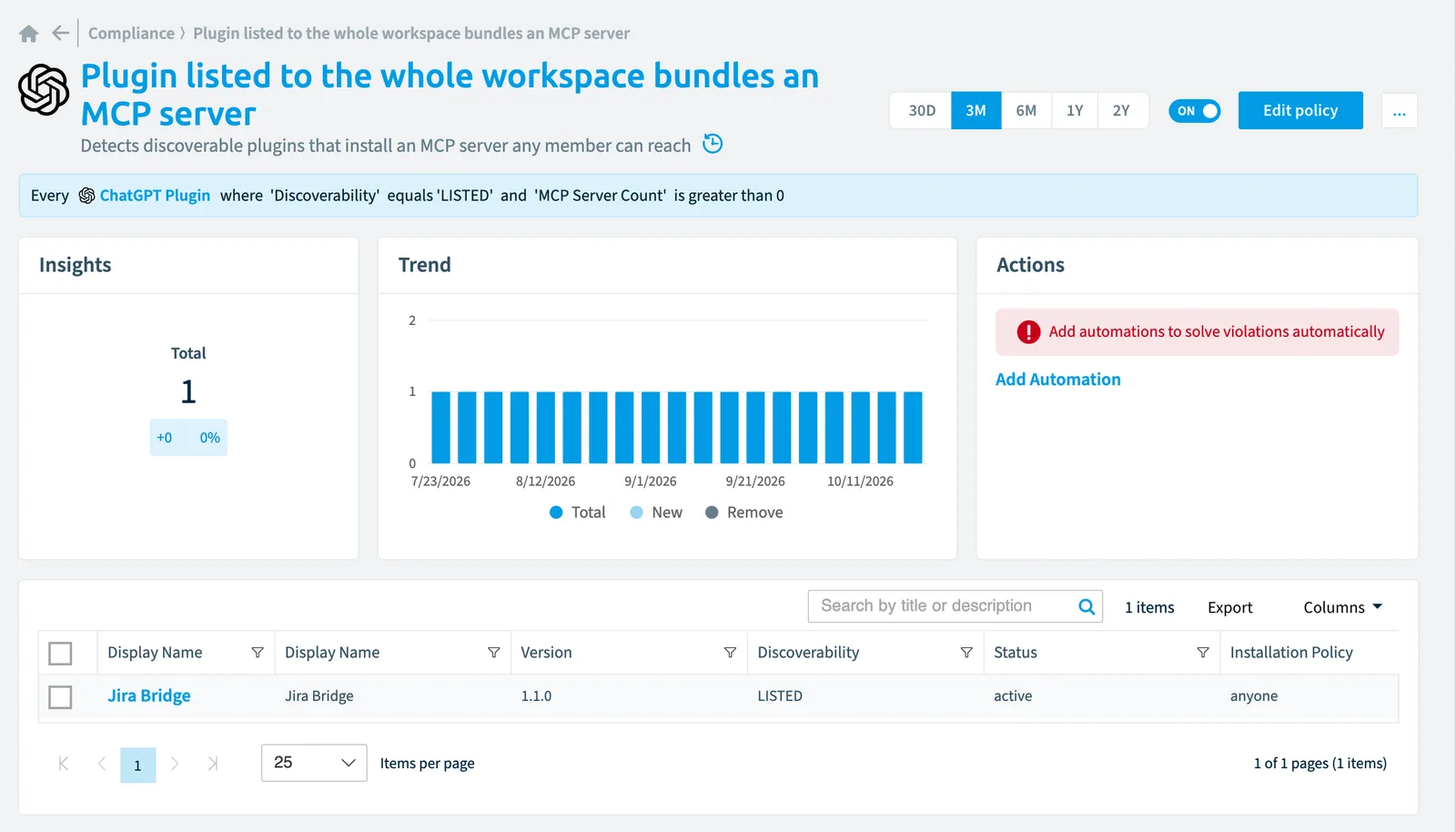Open the policy history clock icon
Image resolution: width=1456 pixels, height=832 pixels.
click(713, 144)
